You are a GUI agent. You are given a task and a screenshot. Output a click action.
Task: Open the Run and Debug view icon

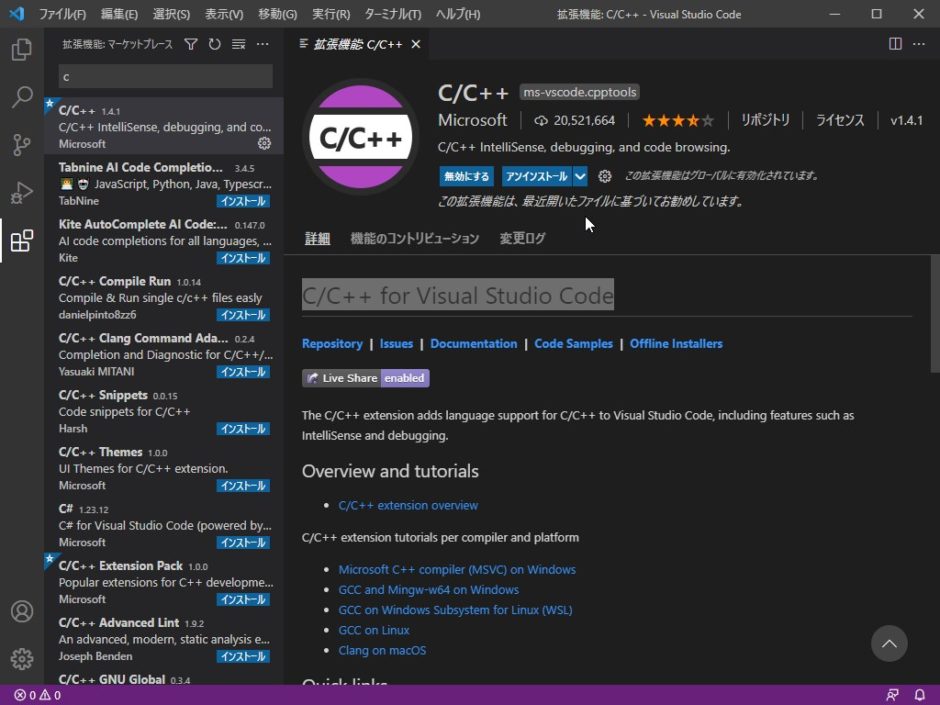[22, 192]
